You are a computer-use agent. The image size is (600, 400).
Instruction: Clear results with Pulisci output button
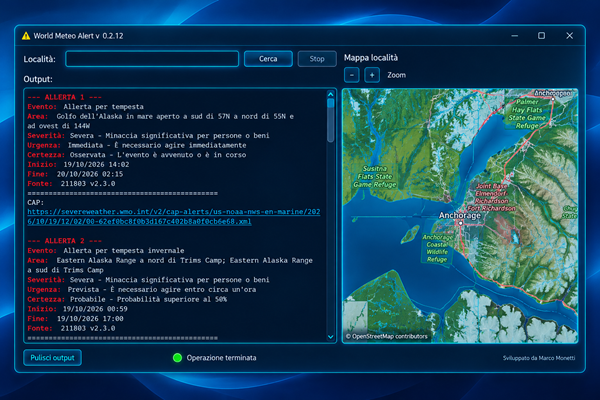click(52, 358)
